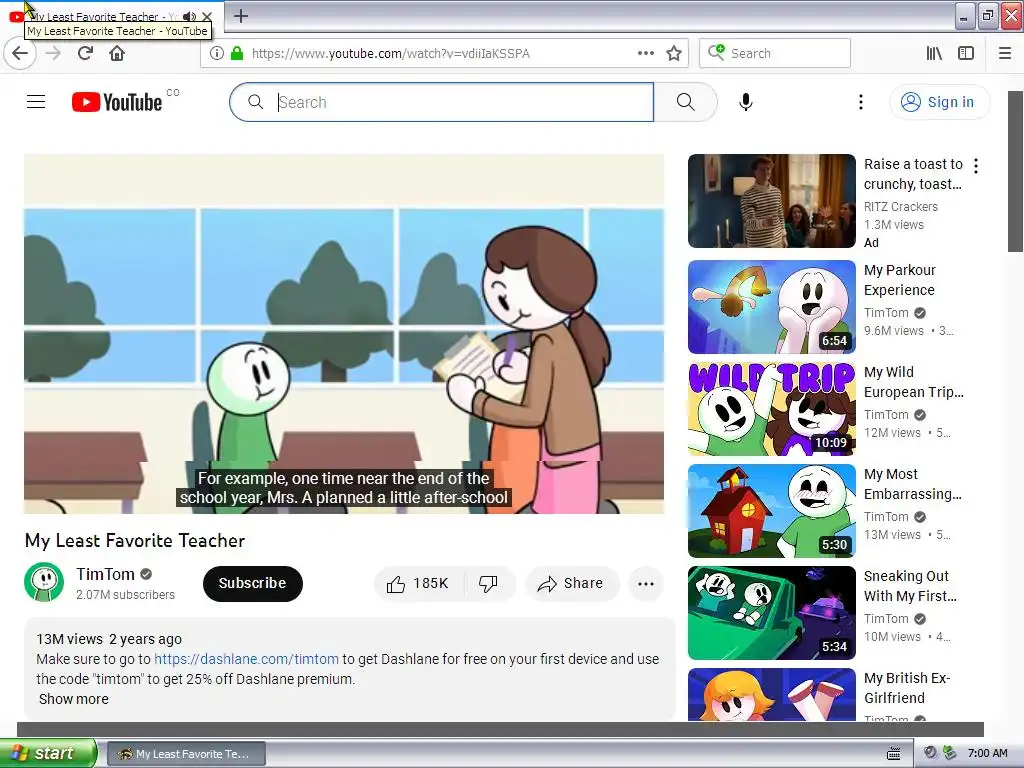Close the My Least Favorite Teacher tab
Screen dimensions: 1024x768
pos(207,16)
